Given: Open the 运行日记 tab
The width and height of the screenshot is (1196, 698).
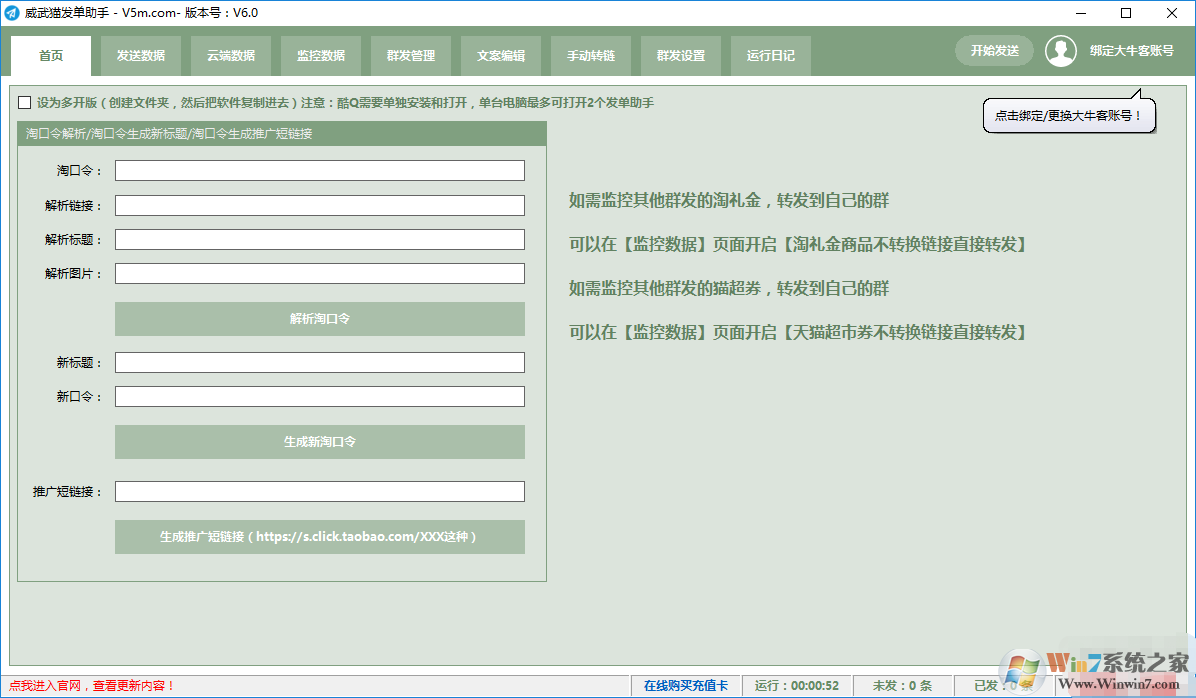Looking at the screenshot, I should [x=771, y=56].
